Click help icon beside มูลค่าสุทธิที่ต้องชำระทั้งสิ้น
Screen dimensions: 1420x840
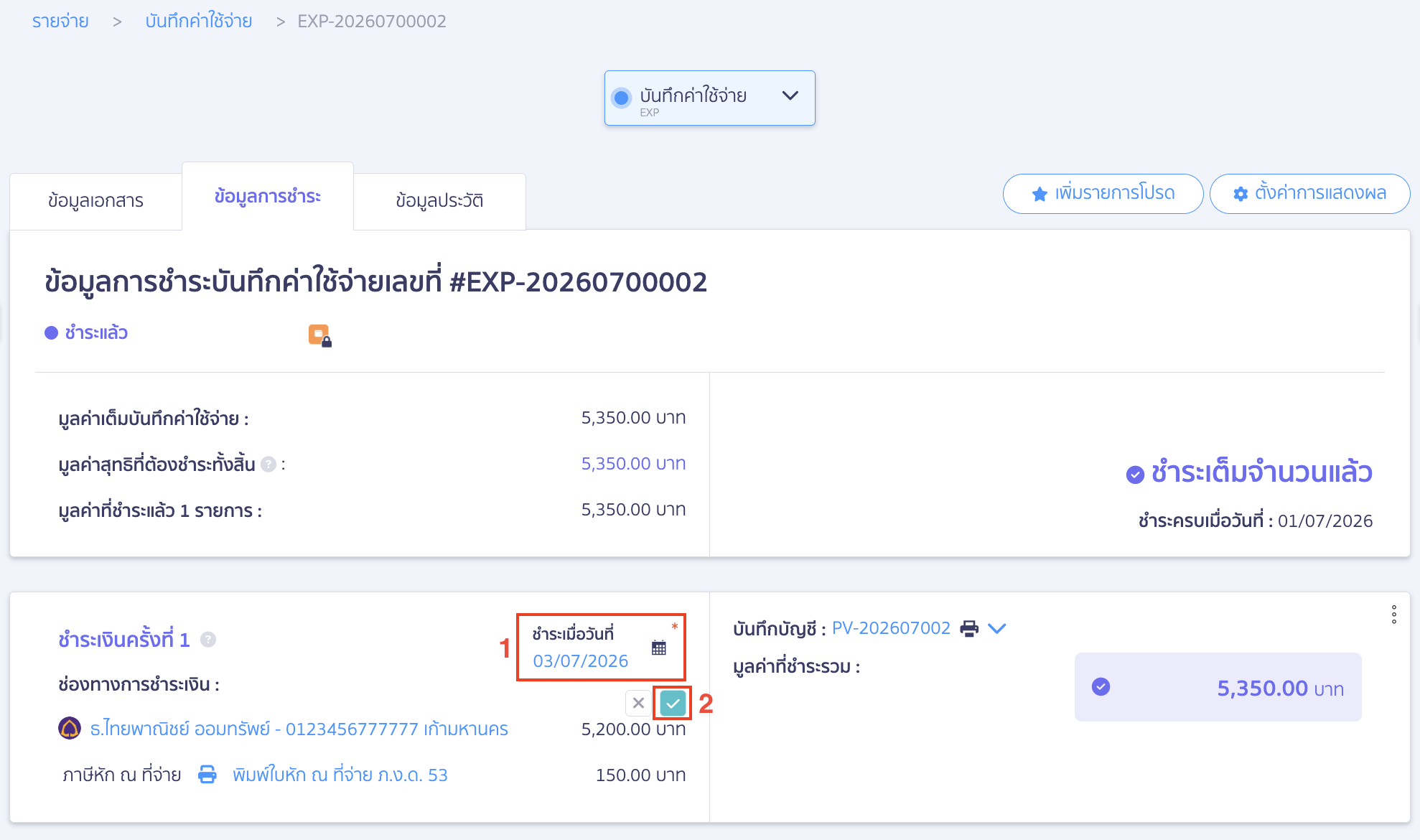pos(268,465)
